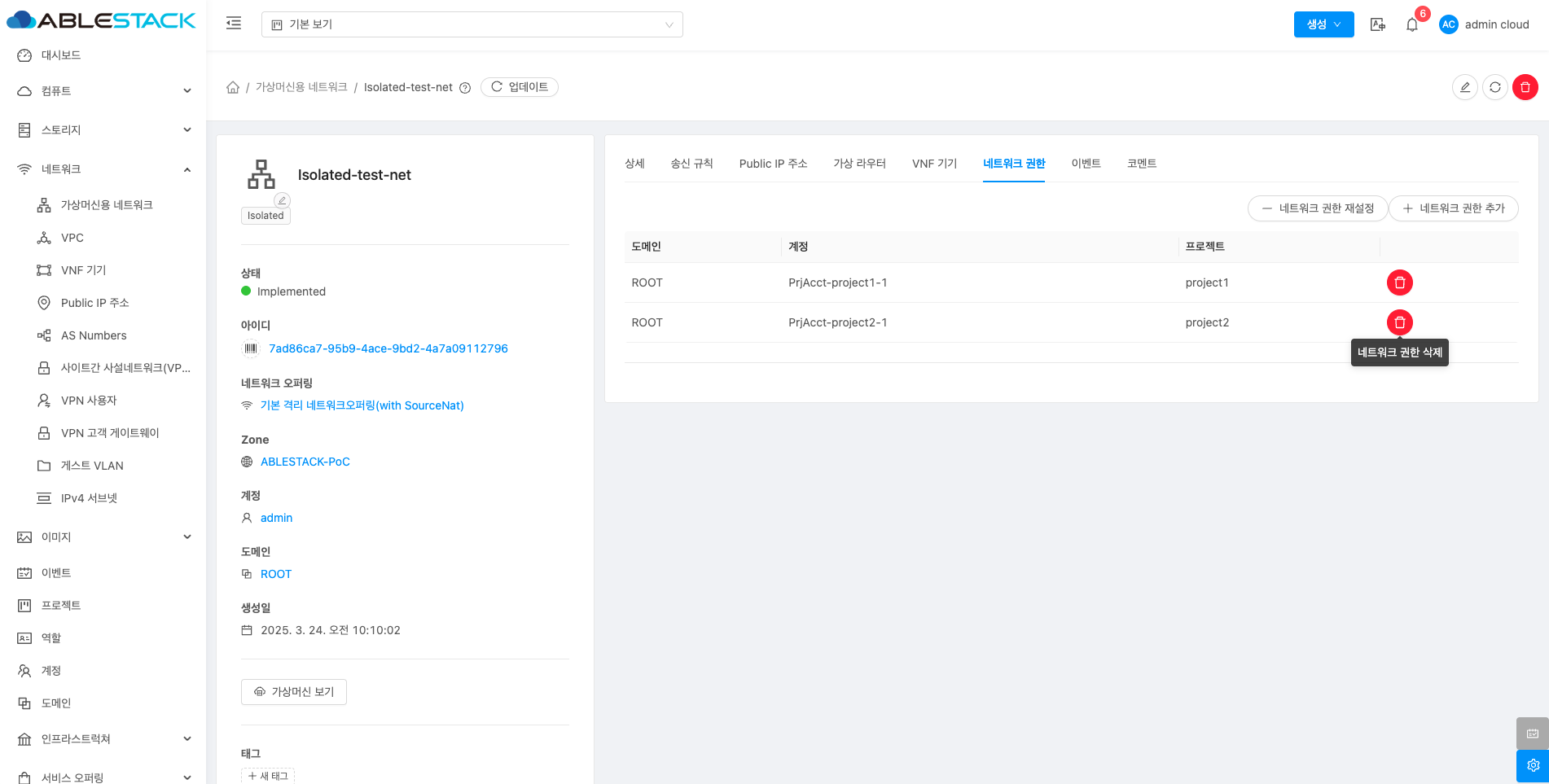The image size is (1549, 784).
Task: Switch to the 송신 규칙 tab
Action: pos(691,164)
